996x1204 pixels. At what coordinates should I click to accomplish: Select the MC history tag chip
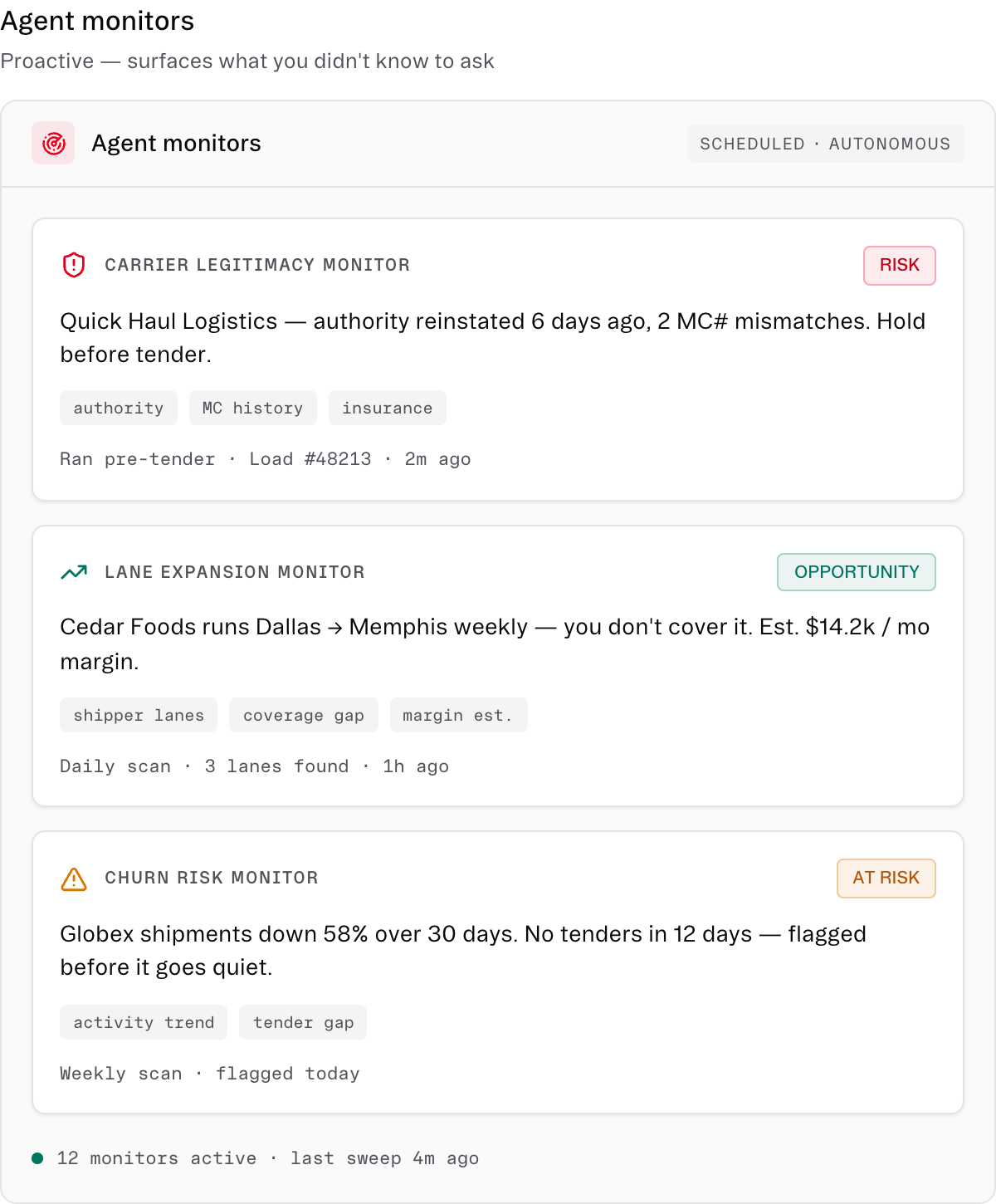[253, 408]
